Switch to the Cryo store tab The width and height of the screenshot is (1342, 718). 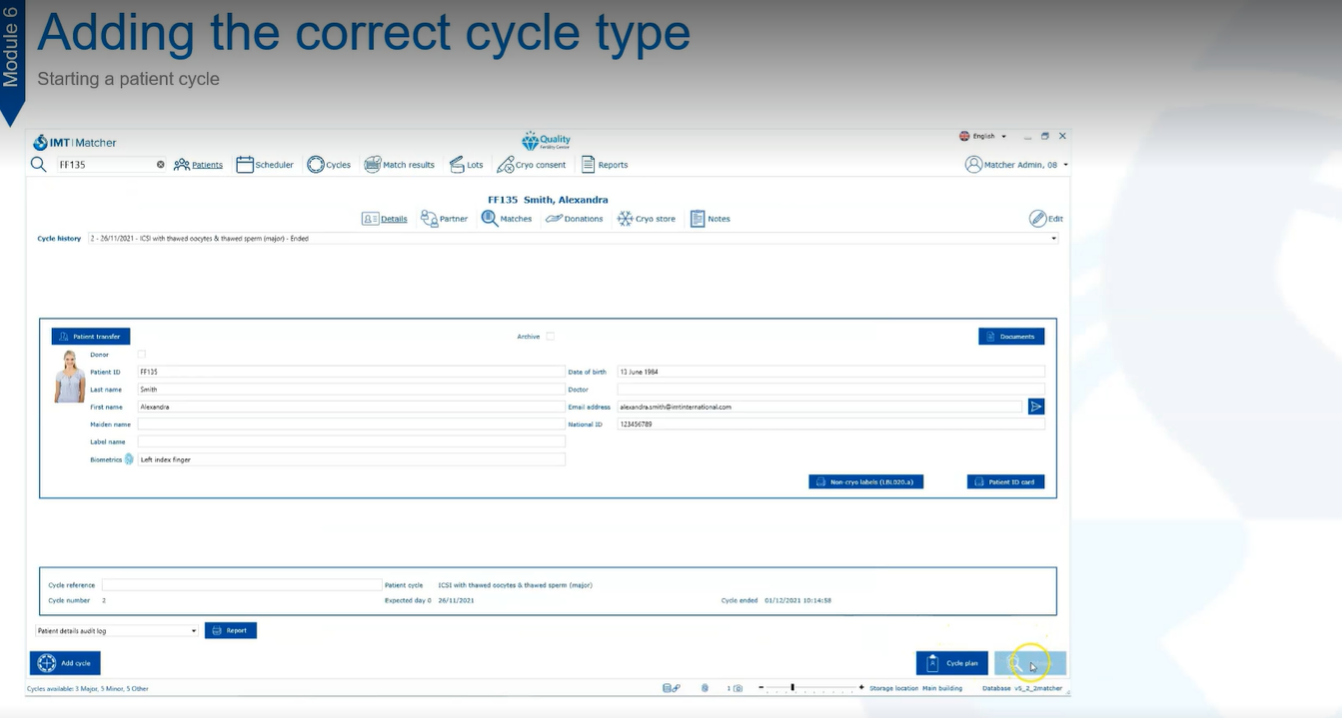[646, 219]
